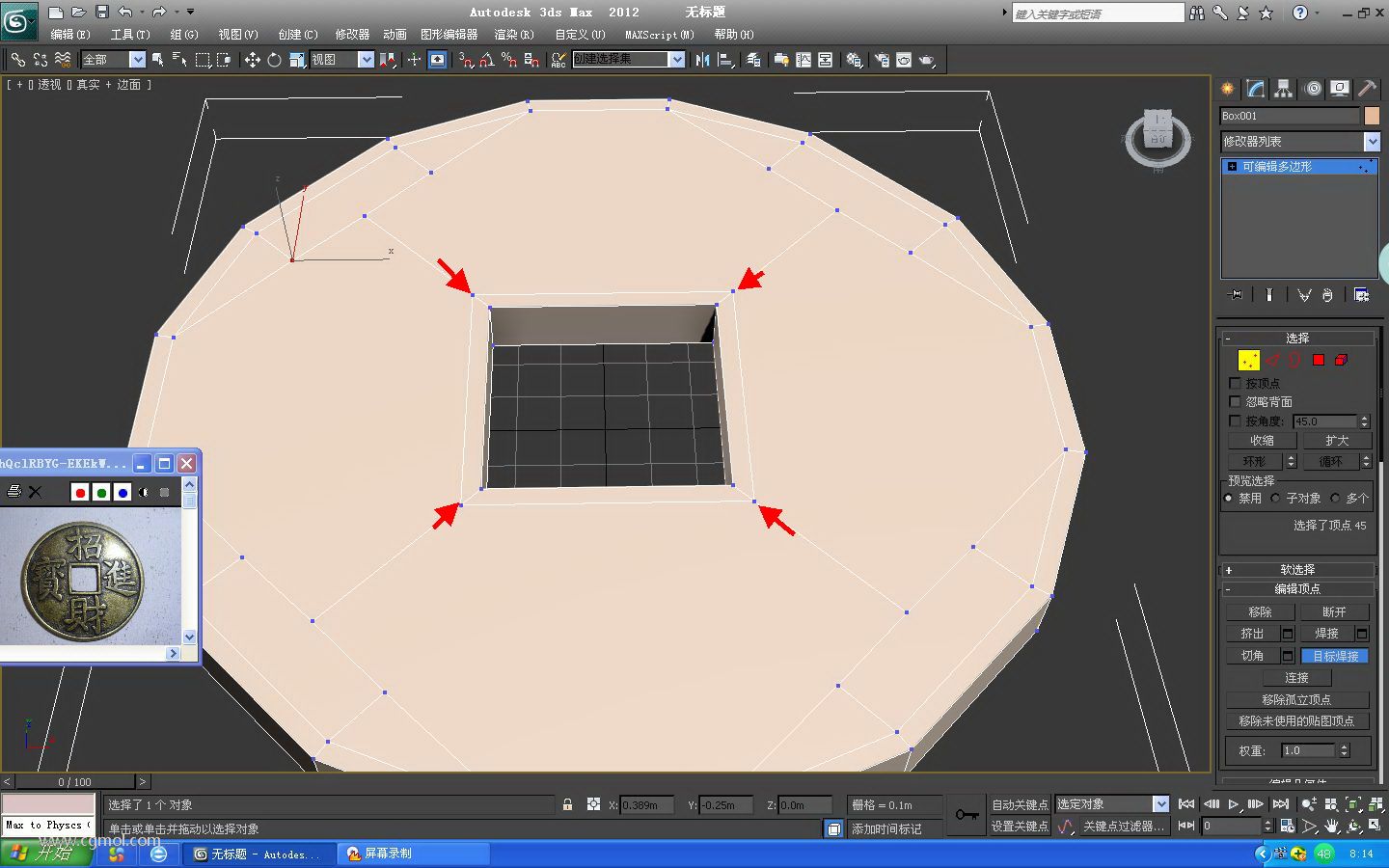Open the Display command panel tab
The height and width of the screenshot is (868, 1389).
coord(1340,89)
